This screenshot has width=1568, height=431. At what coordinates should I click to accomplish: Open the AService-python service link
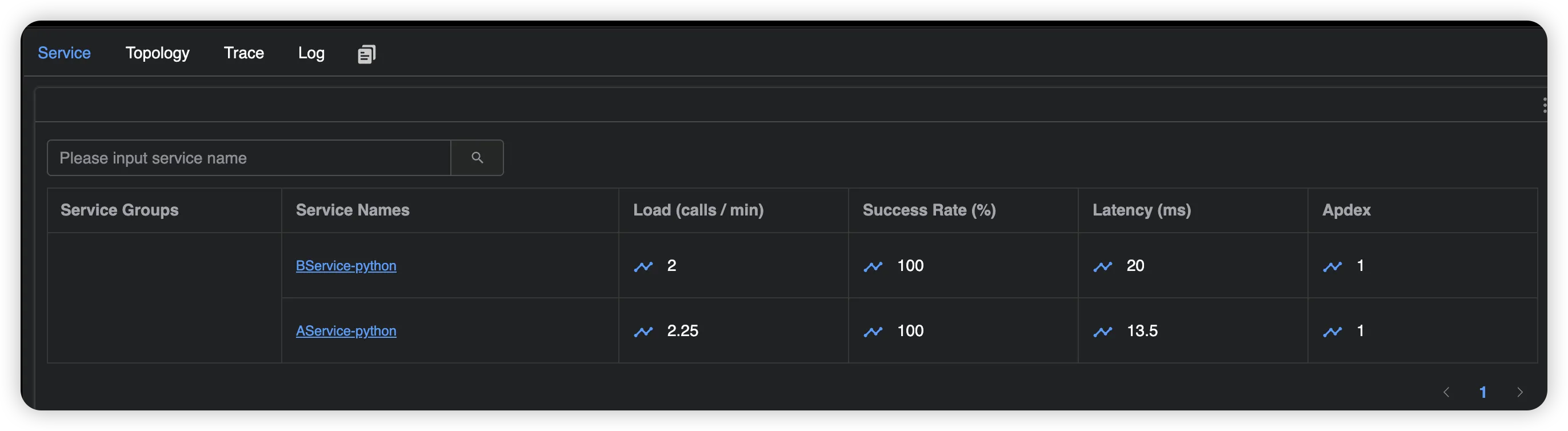tap(346, 331)
